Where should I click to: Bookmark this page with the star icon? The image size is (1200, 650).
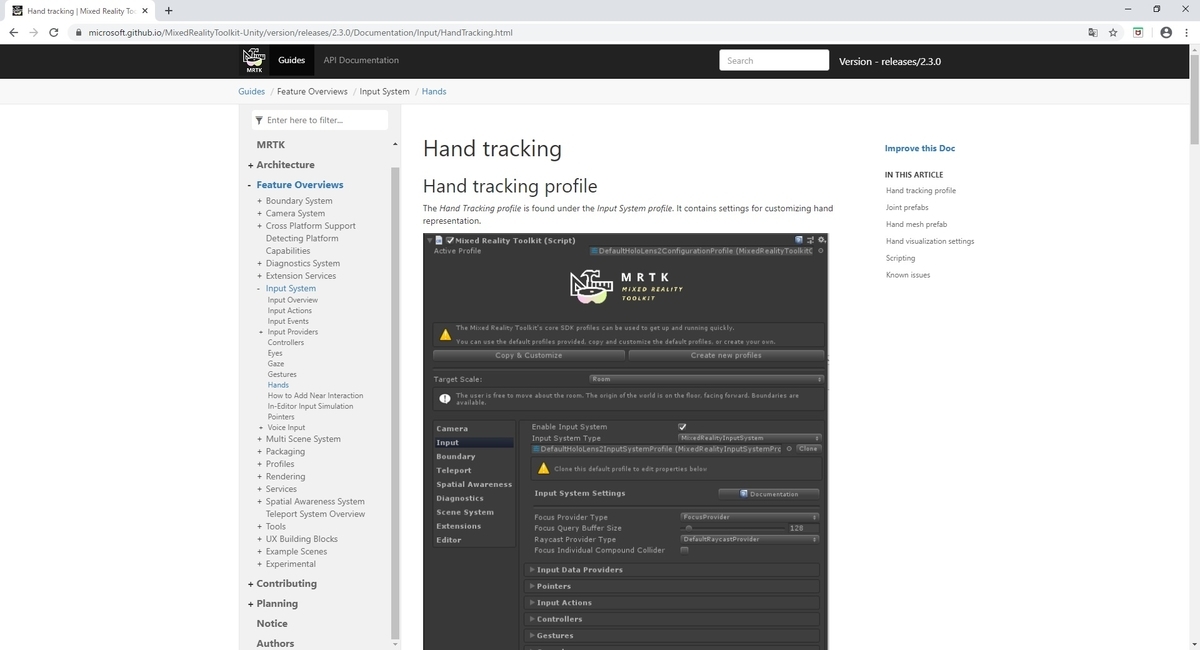[x=1113, y=32]
